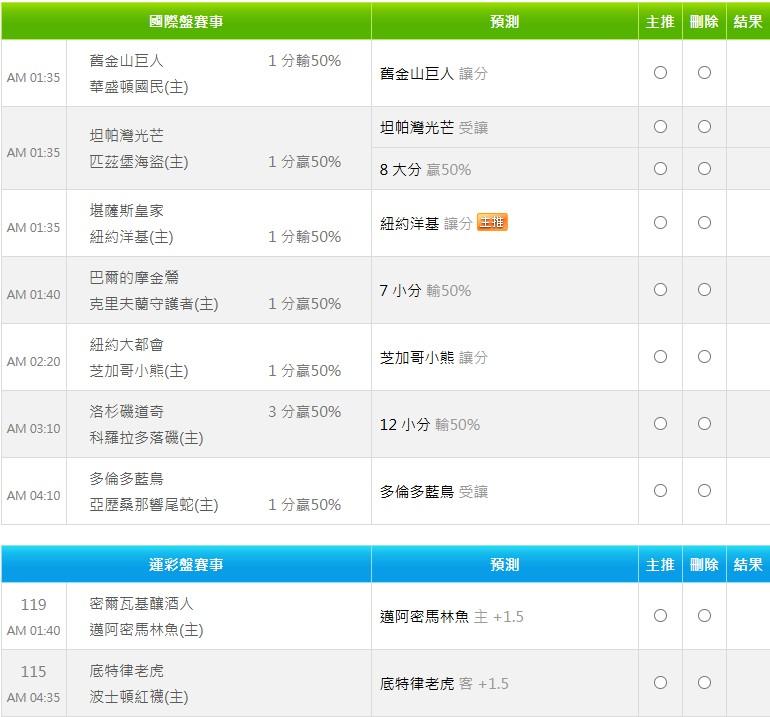Click 克里夫蘭守護者(主) team name
770x717 pixels.
tap(154, 304)
